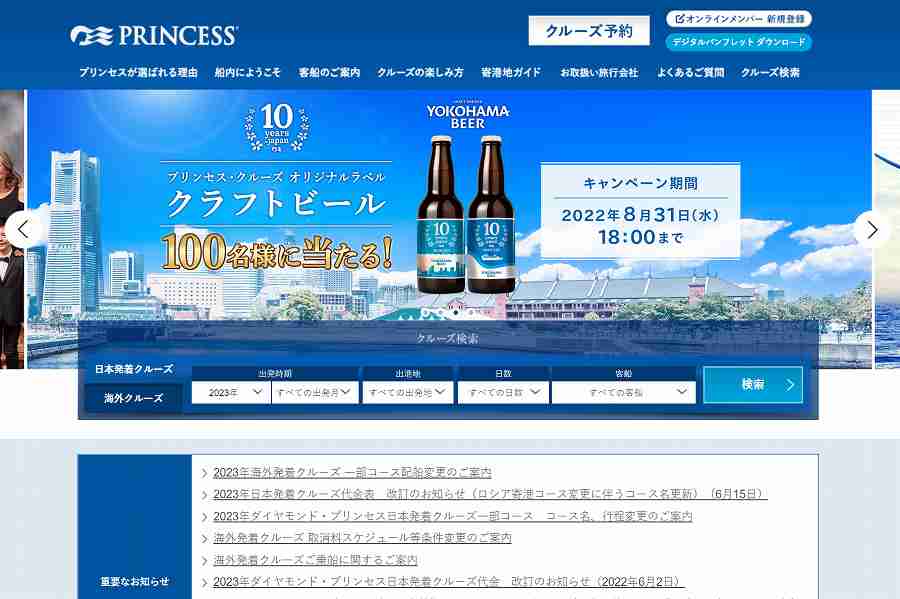Go to next carousel slide arrow
The height and width of the screenshot is (599, 900).
click(x=872, y=230)
